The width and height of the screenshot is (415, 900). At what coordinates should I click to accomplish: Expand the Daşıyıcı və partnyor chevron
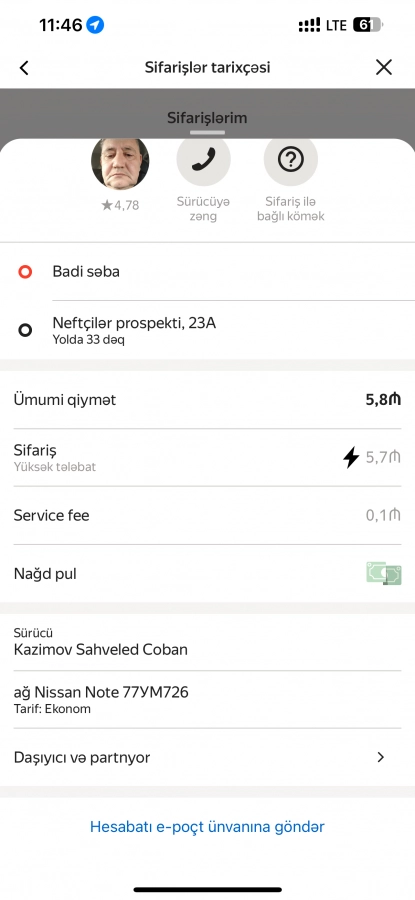[381, 757]
